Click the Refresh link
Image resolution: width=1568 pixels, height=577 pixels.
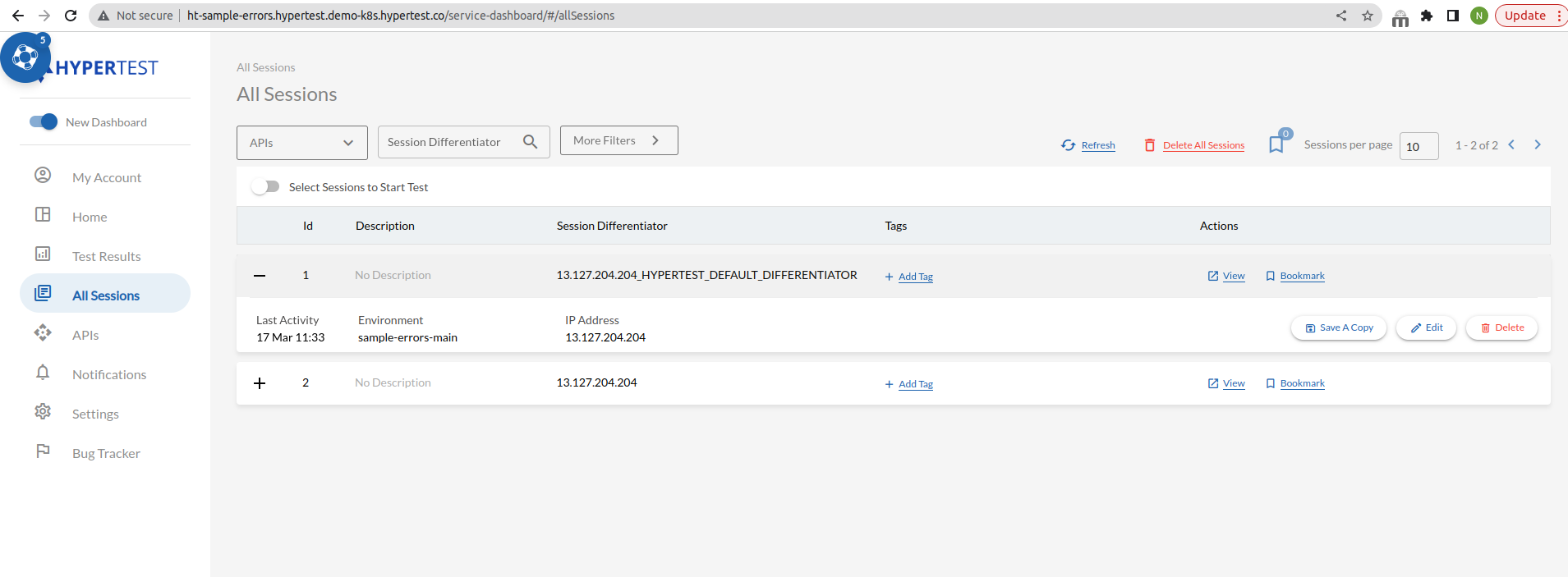(1098, 145)
